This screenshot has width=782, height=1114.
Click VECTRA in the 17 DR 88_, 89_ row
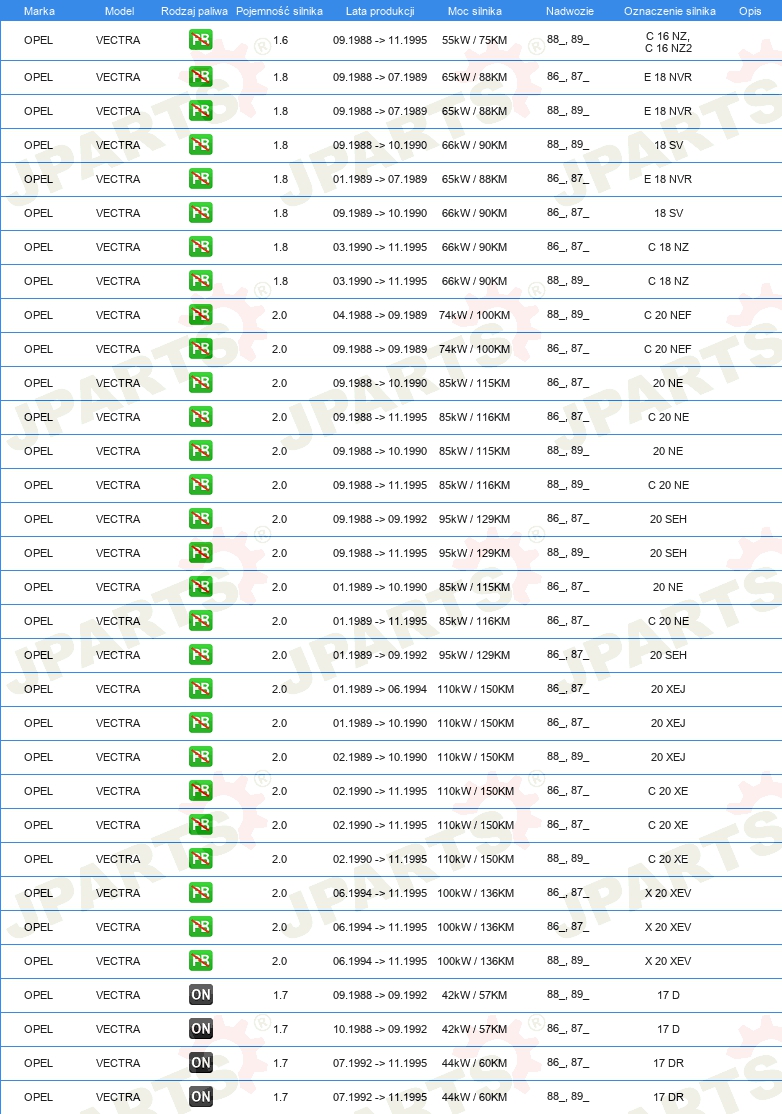(x=118, y=1098)
